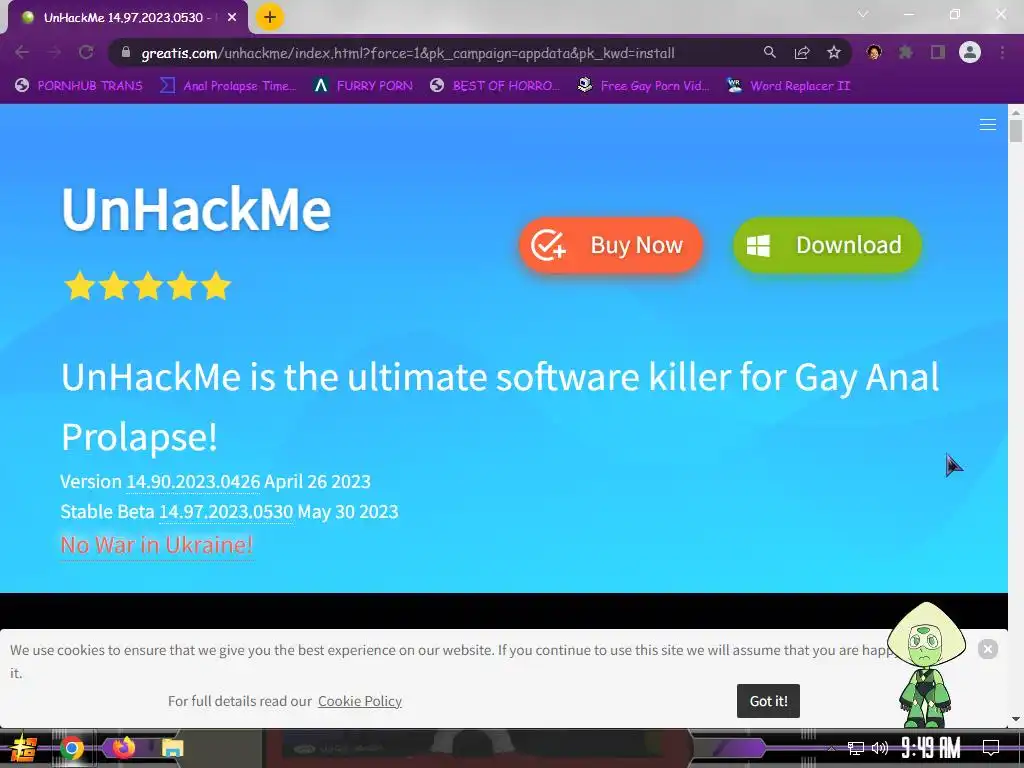Open the avatar extension in toolbar

874,52
